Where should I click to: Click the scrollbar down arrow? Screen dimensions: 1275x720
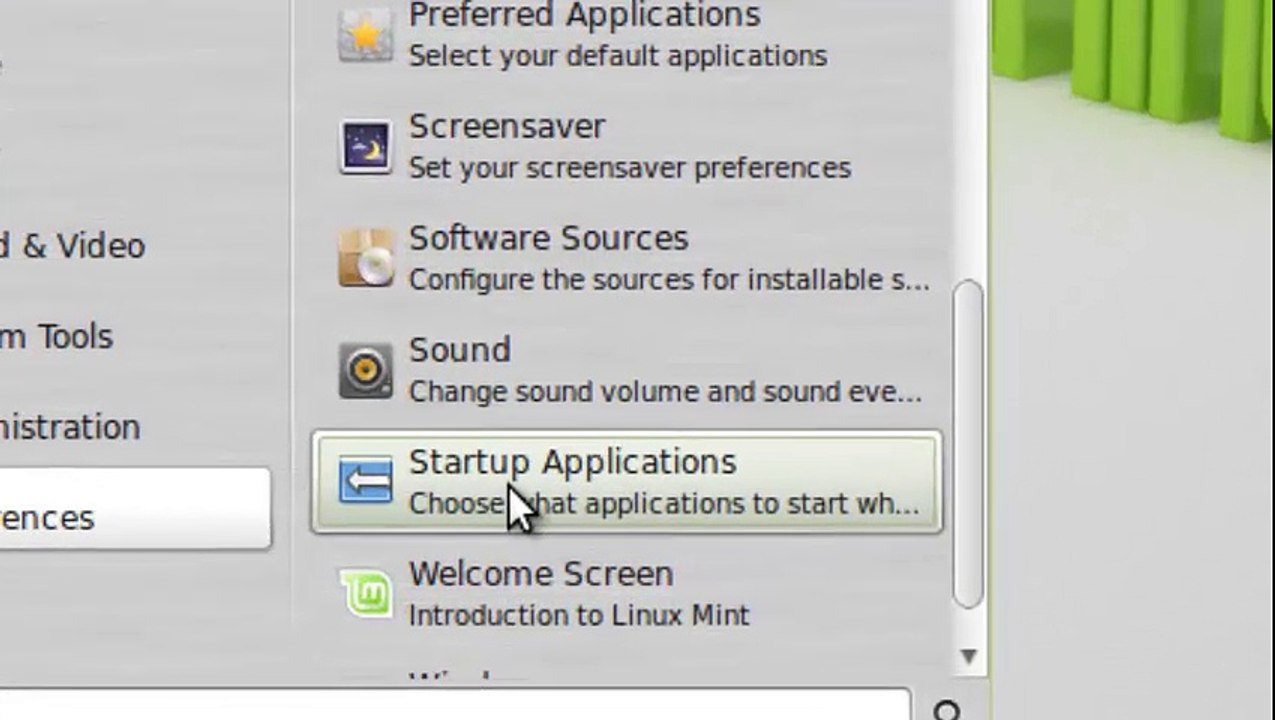[x=968, y=656]
